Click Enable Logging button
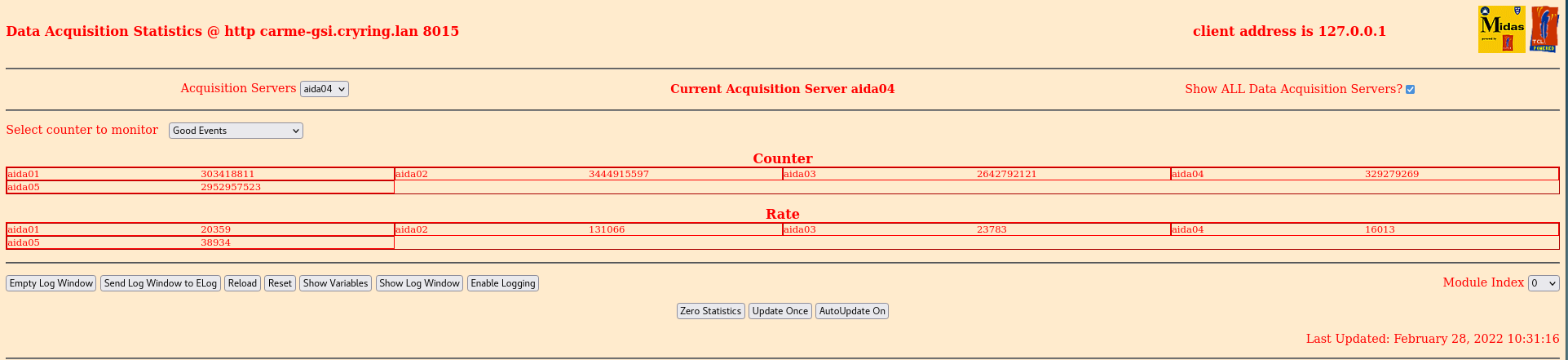This screenshot has width=1568, height=360. point(503,283)
